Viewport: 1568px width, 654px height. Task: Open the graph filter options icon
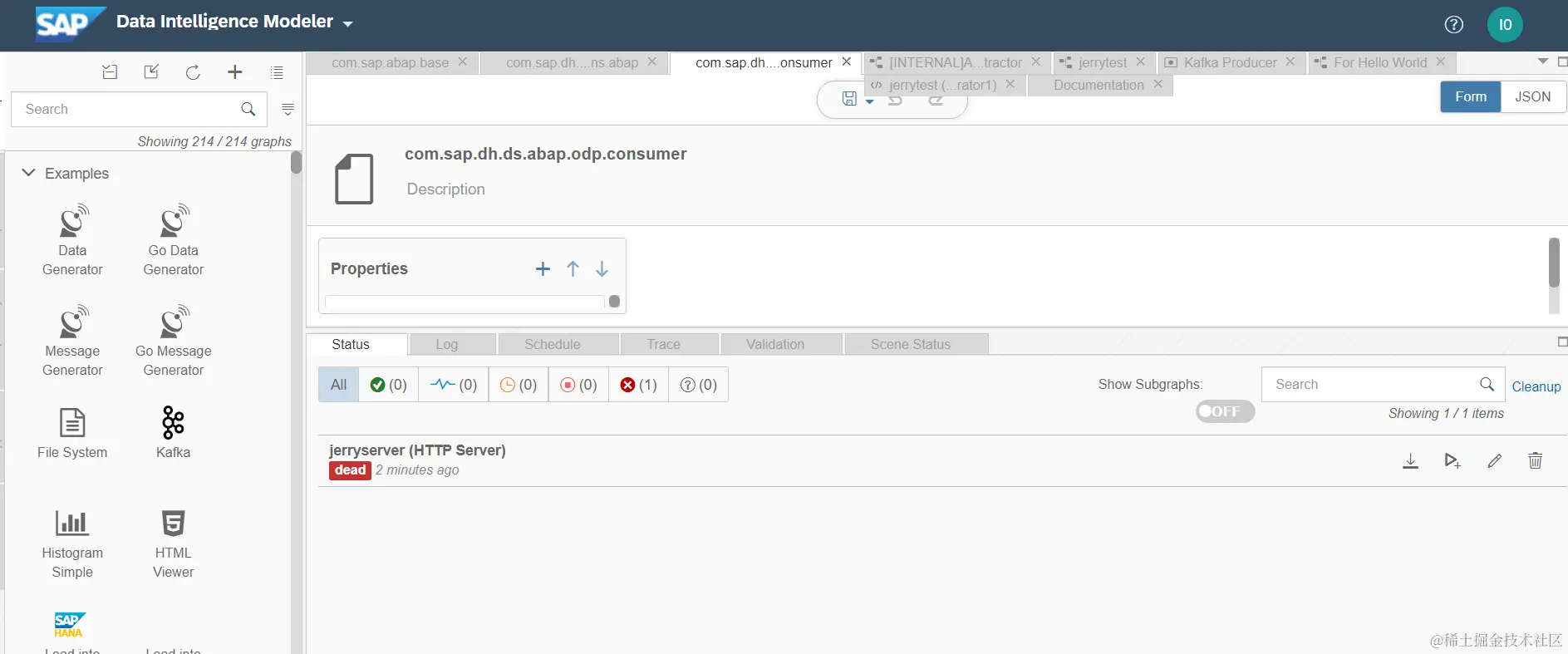pyautogui.click(x=288, y=109)
